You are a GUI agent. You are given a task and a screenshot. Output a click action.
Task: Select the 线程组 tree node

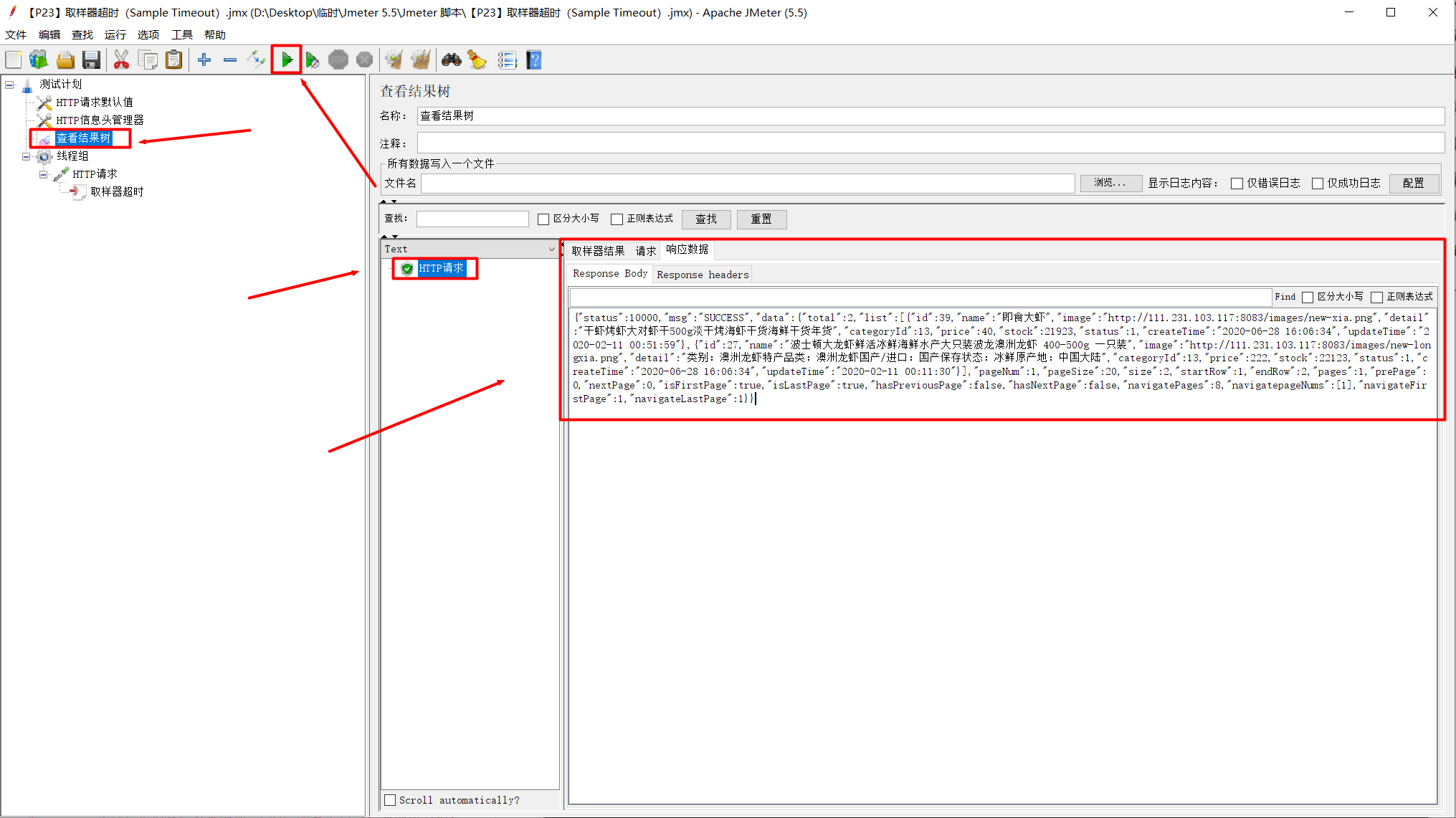point(73,156)
